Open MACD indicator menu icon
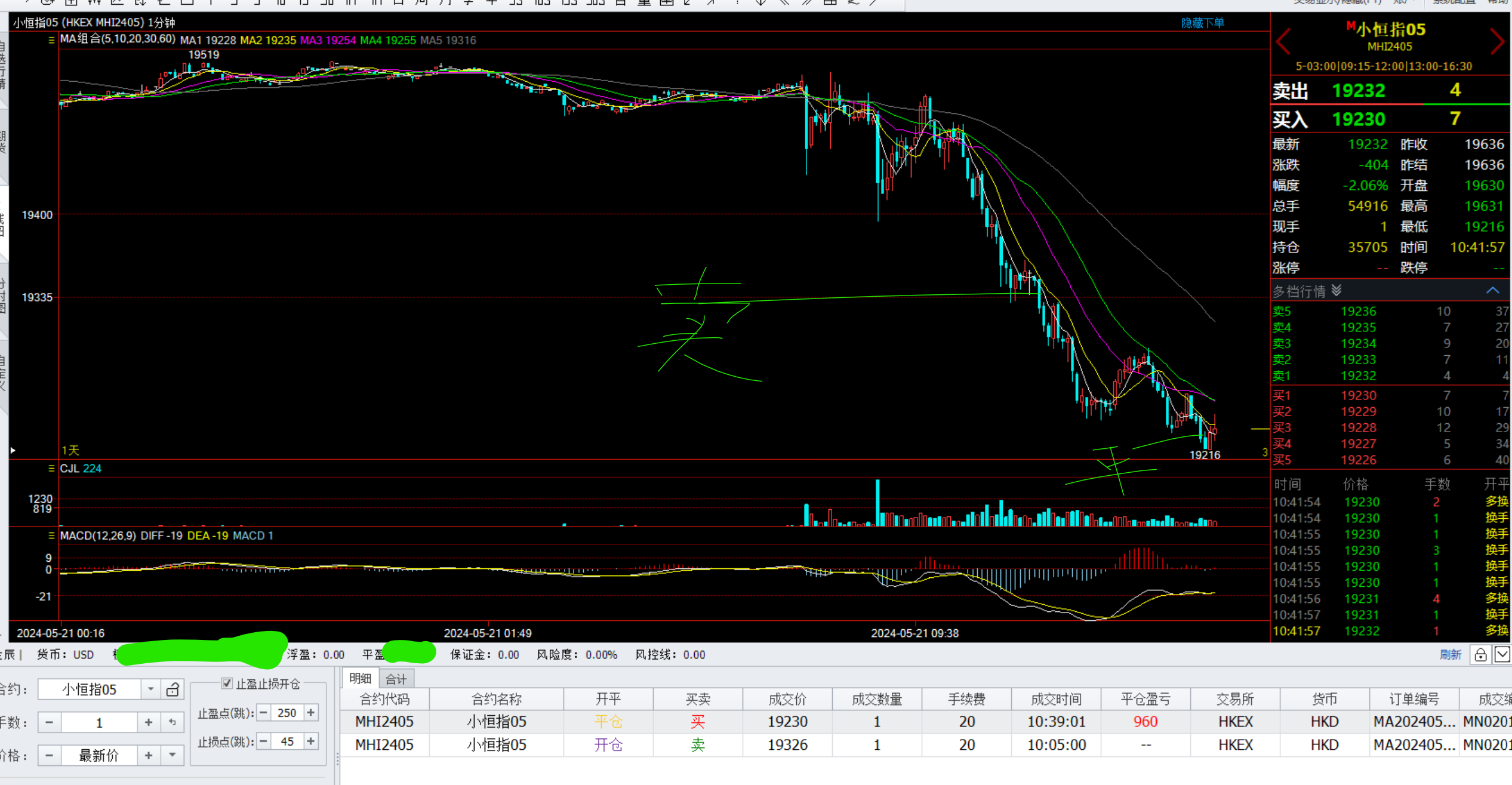Screen dimensions: 1512x785 pos(51,535)
